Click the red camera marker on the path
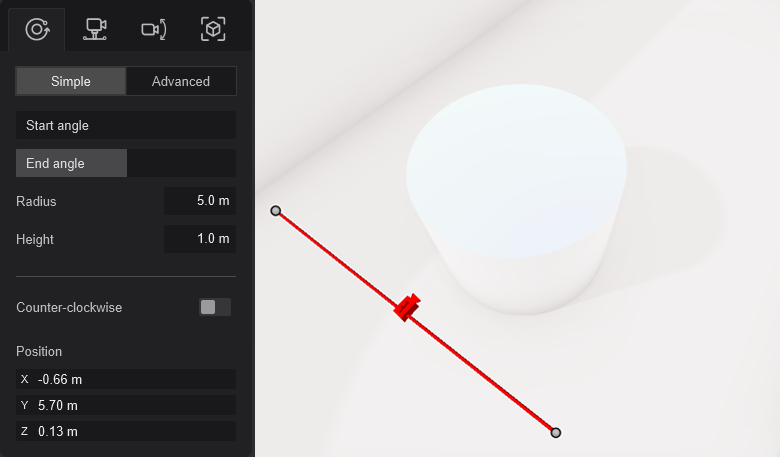 pyautogui.click(x=407, y=307)
